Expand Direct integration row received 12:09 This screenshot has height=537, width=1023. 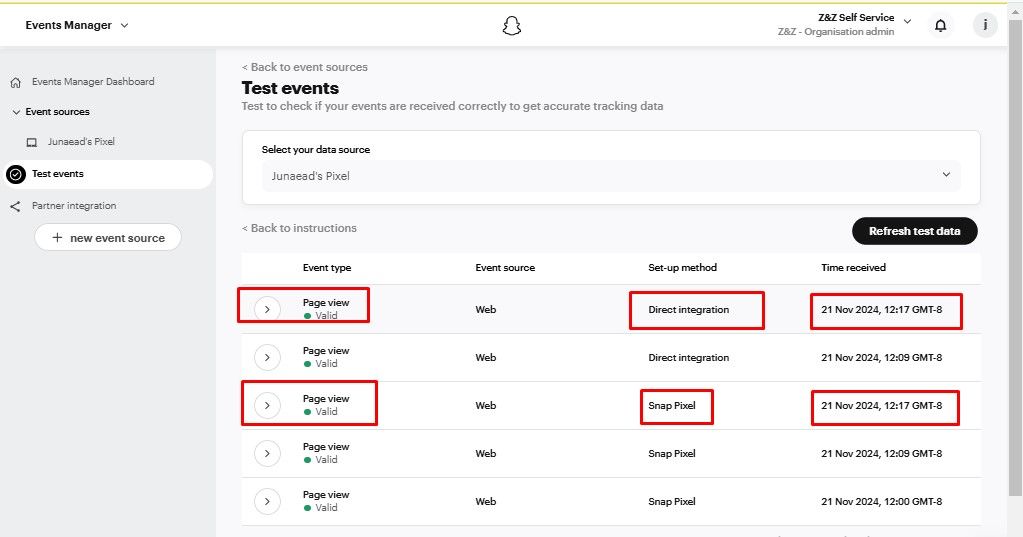(x=267, y=357)
